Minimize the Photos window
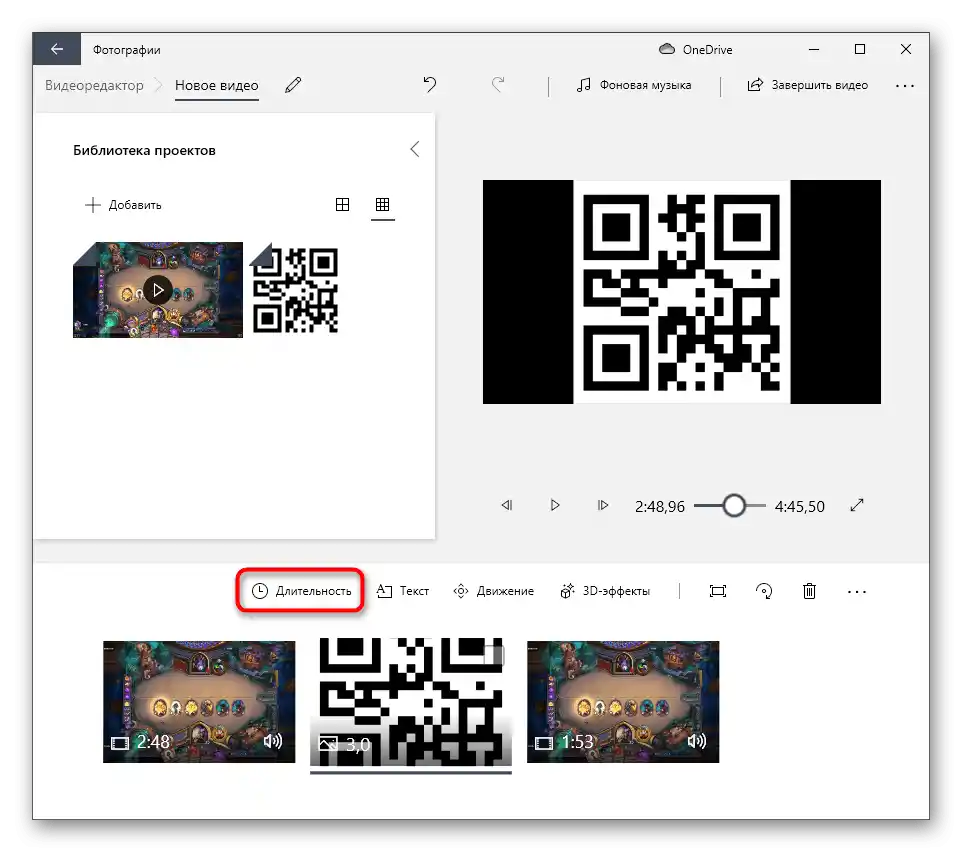This screenshot has width=962, height=852. tap(814, 49)
